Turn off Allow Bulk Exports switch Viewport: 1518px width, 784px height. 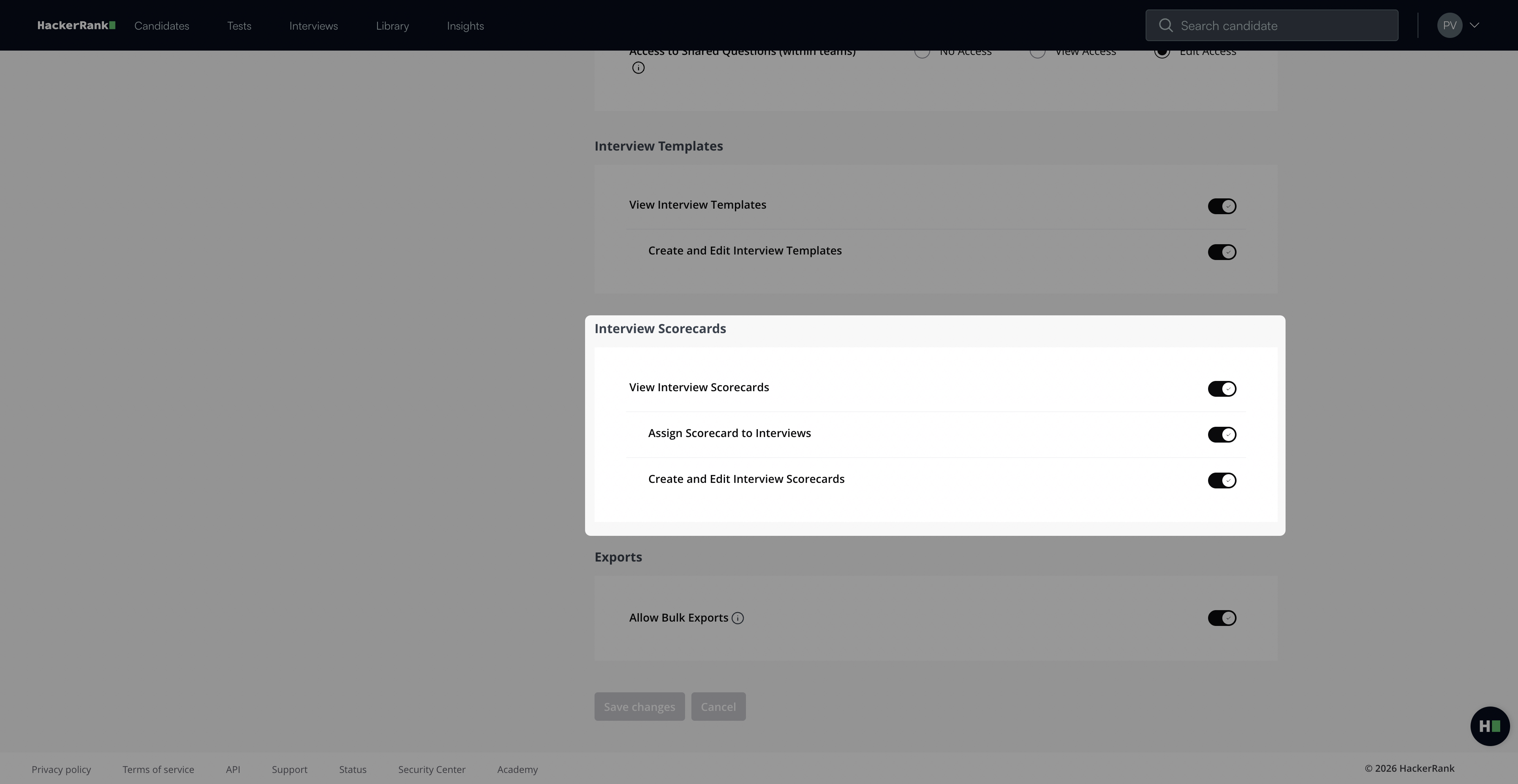point(1222,618)
